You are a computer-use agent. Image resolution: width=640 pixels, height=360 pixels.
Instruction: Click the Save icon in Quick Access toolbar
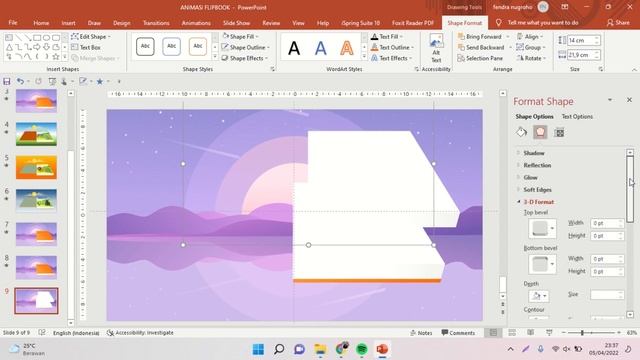[x=7, y=81]
